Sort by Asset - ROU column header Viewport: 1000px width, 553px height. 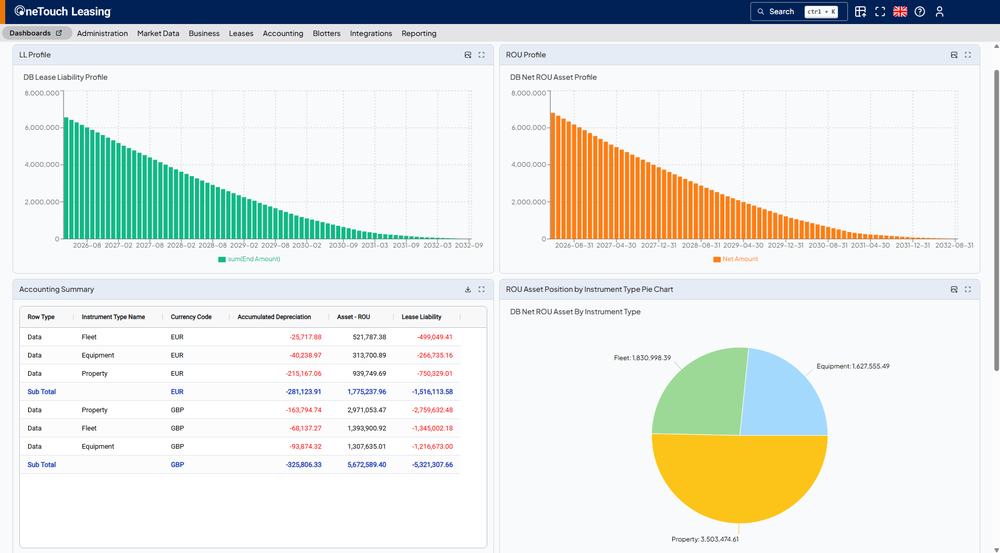pos(354,317)
